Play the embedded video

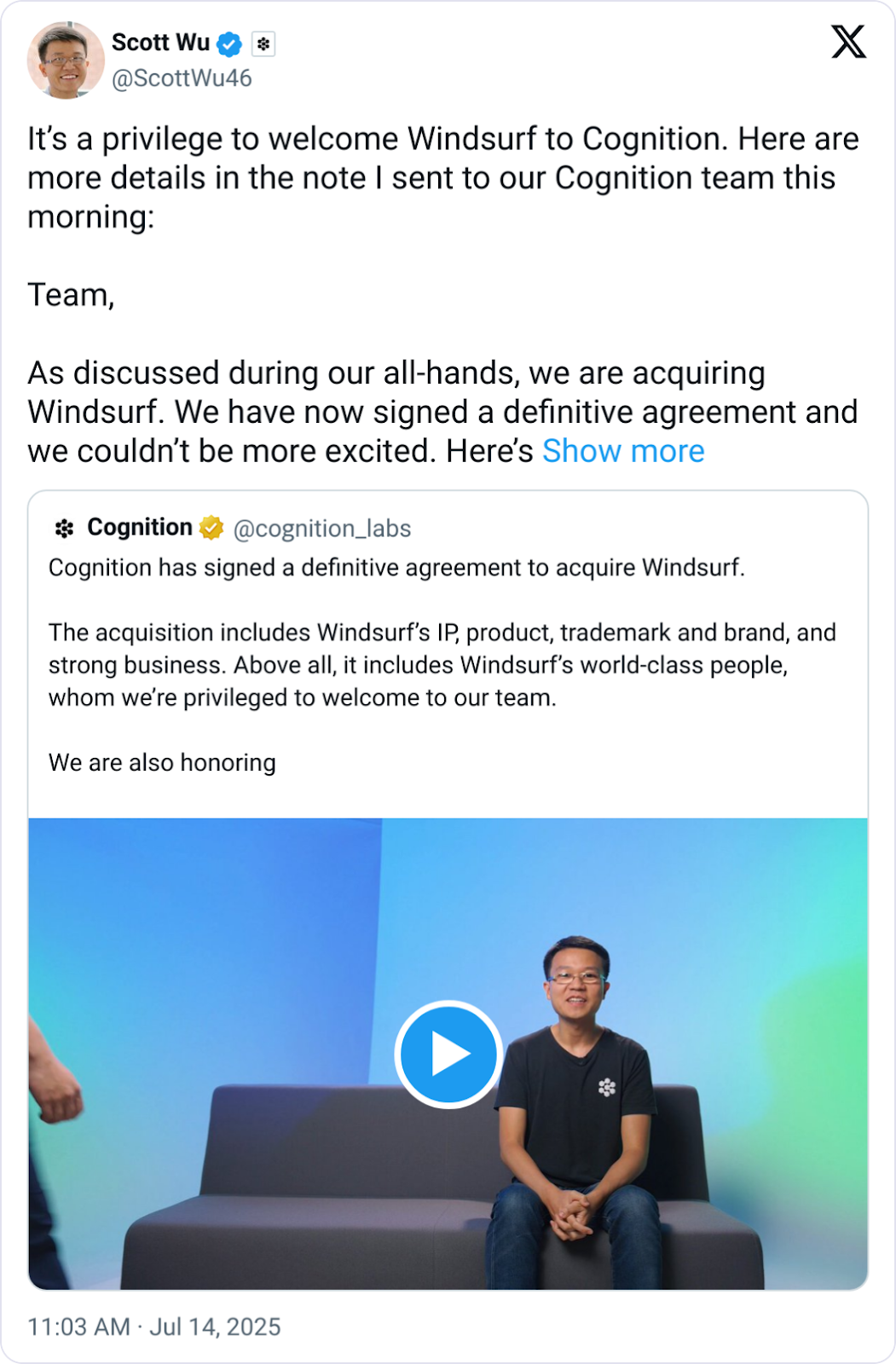tap(448, 1055)
